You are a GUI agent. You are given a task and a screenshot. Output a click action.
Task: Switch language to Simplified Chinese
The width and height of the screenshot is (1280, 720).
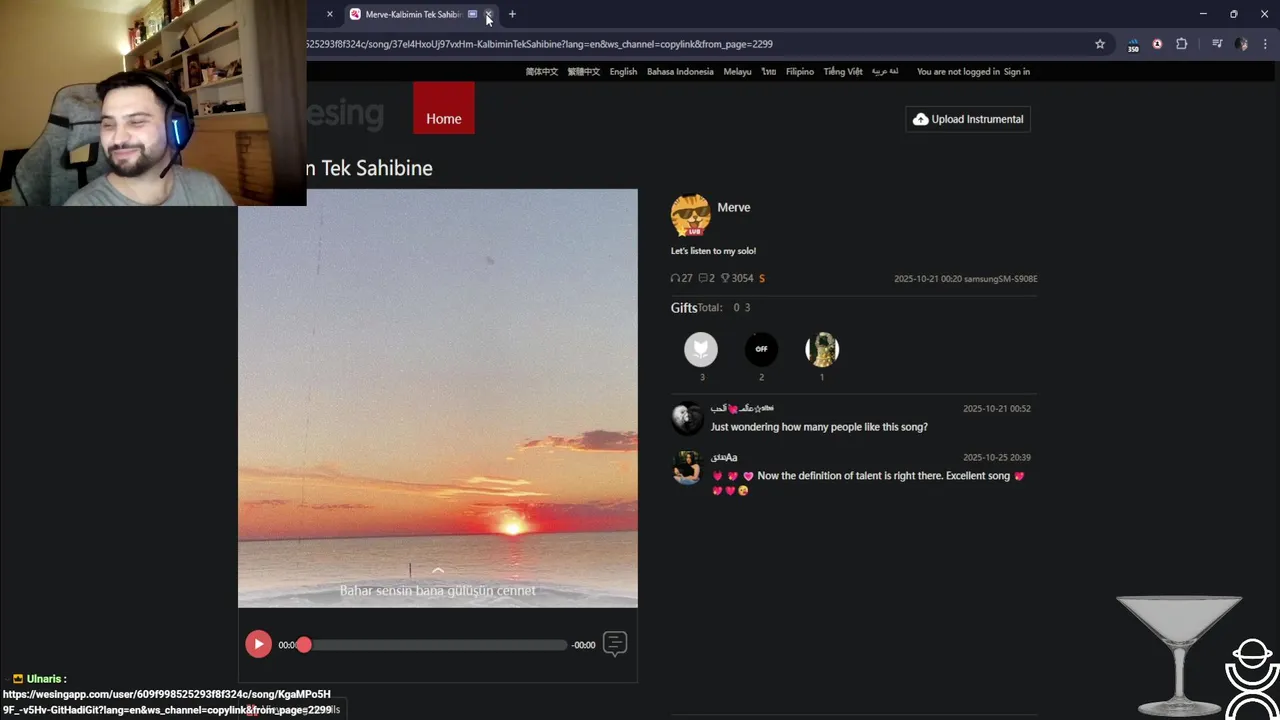pos(542,72)
